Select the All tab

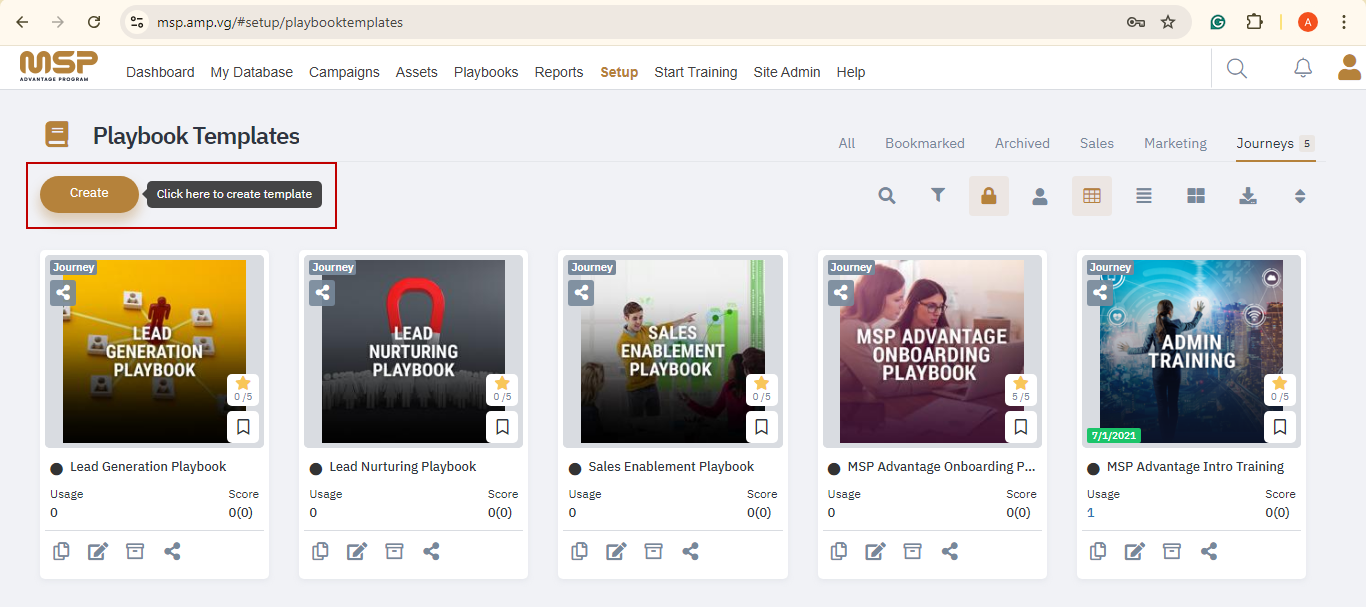[x=847, y=143]
